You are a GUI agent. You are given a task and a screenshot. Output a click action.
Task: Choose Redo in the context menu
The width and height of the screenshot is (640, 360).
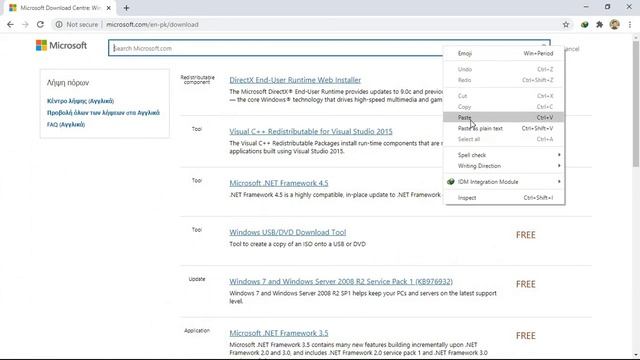tap(504, 80)
